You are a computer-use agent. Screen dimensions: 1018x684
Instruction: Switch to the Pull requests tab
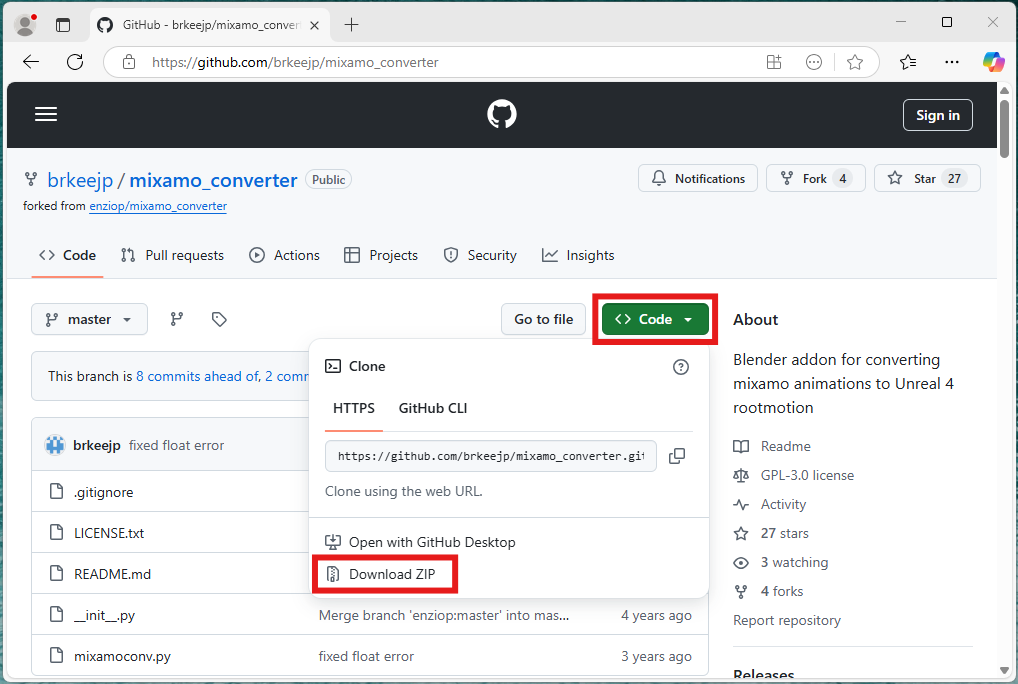click(x=172, y=255)
